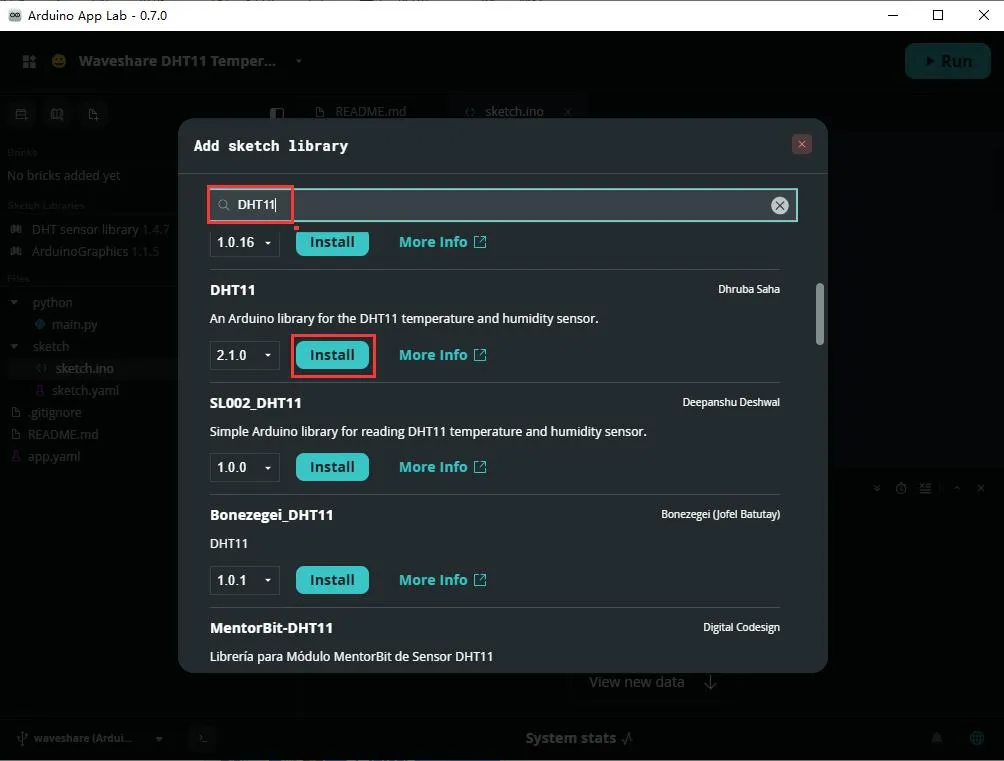Open More Info for SL002_DHT11
The image size is (1004, 761).
tap(442, 467)
